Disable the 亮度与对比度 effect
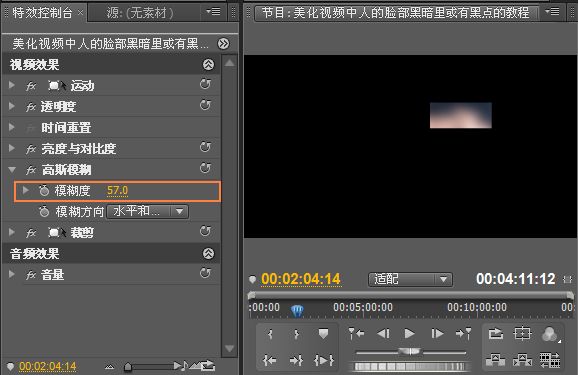578x375 pixels. coord(31,149)
